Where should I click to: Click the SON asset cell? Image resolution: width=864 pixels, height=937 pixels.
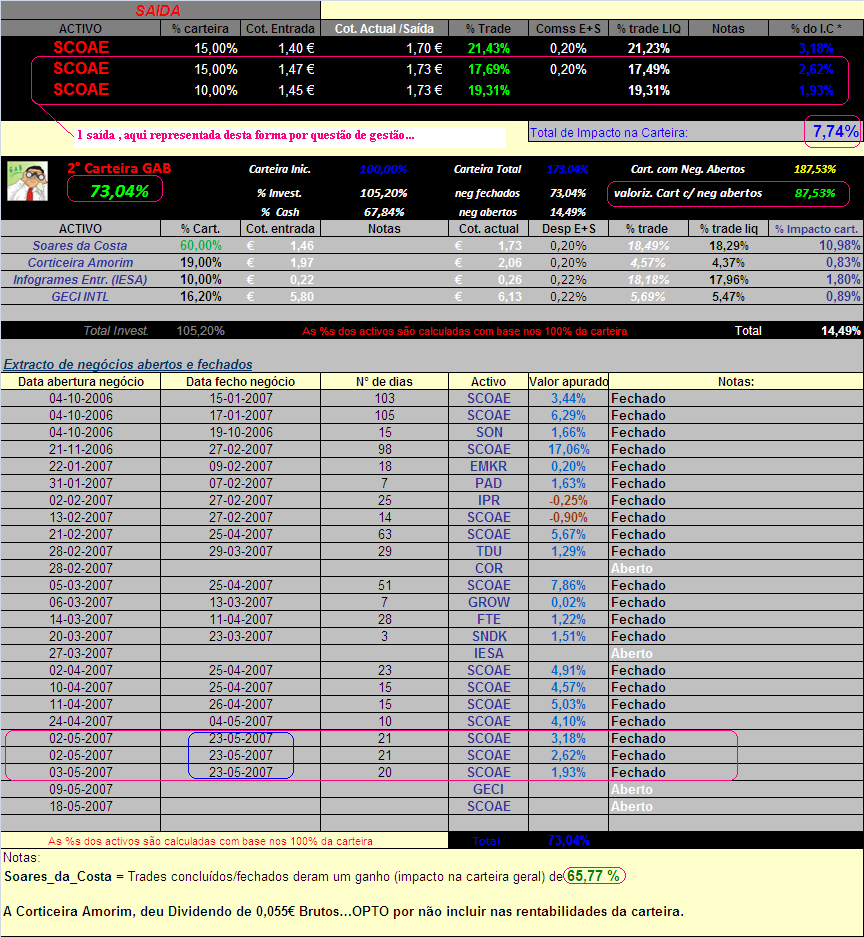(x=489, y=433)
